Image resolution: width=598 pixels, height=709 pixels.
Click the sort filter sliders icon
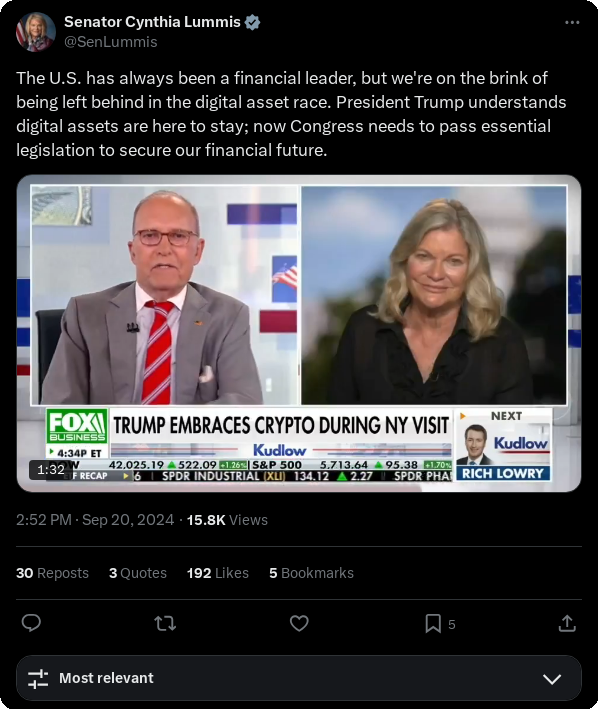click(x=38, y=678)
